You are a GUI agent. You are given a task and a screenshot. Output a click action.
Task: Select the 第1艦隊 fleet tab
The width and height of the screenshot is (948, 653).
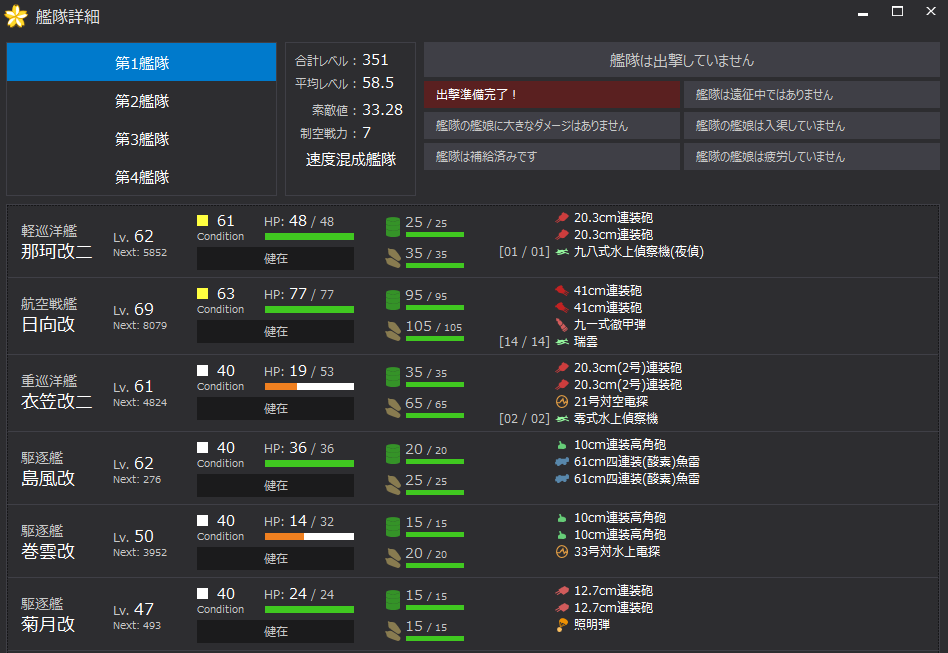point(141,63)
